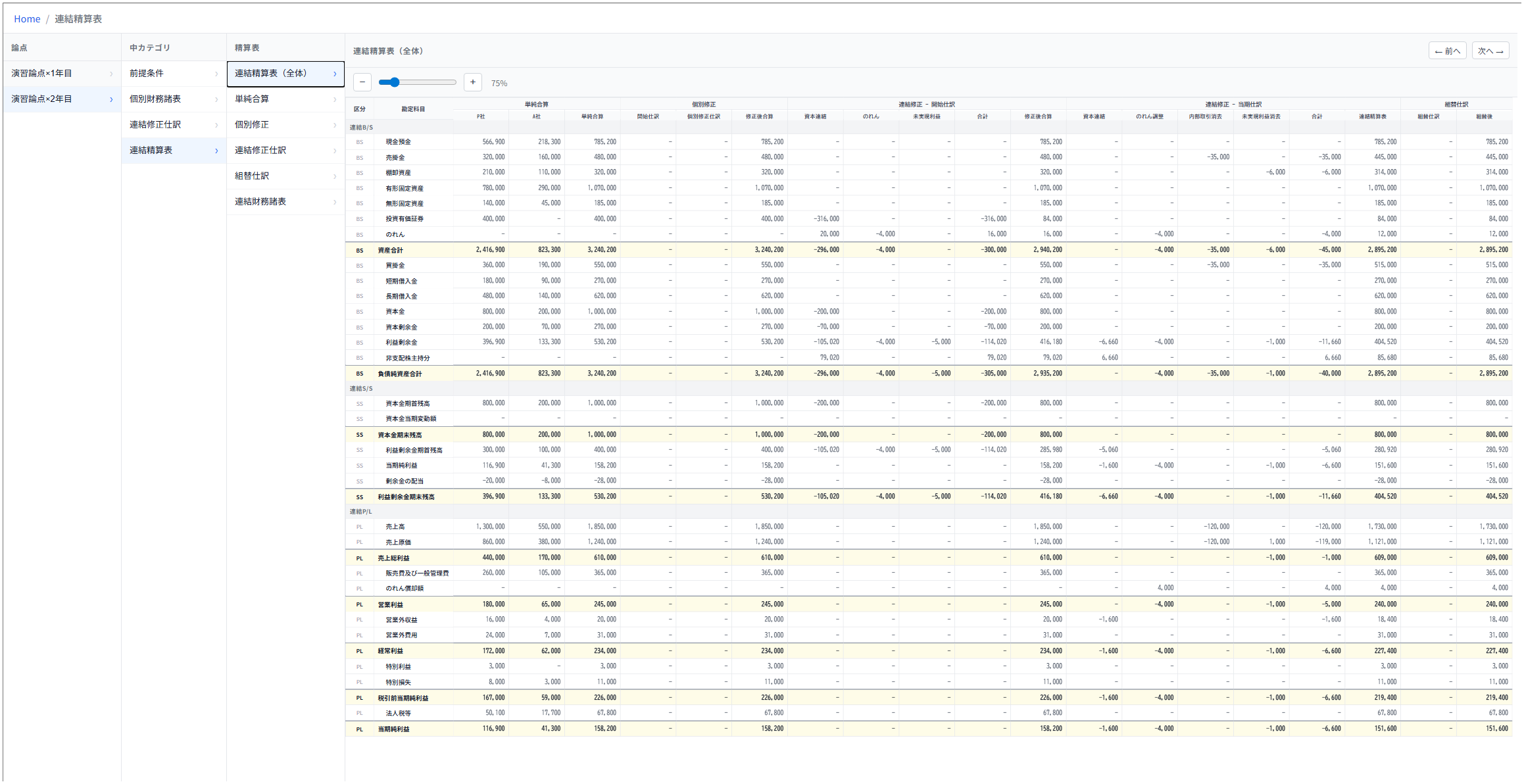The height and width of the screenshot is (784, 1524).
Task: Click the zoom out minus button
Action: (362, 82)
